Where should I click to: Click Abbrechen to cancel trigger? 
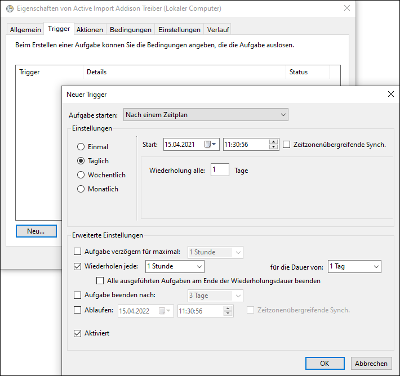tap(371, 363)
